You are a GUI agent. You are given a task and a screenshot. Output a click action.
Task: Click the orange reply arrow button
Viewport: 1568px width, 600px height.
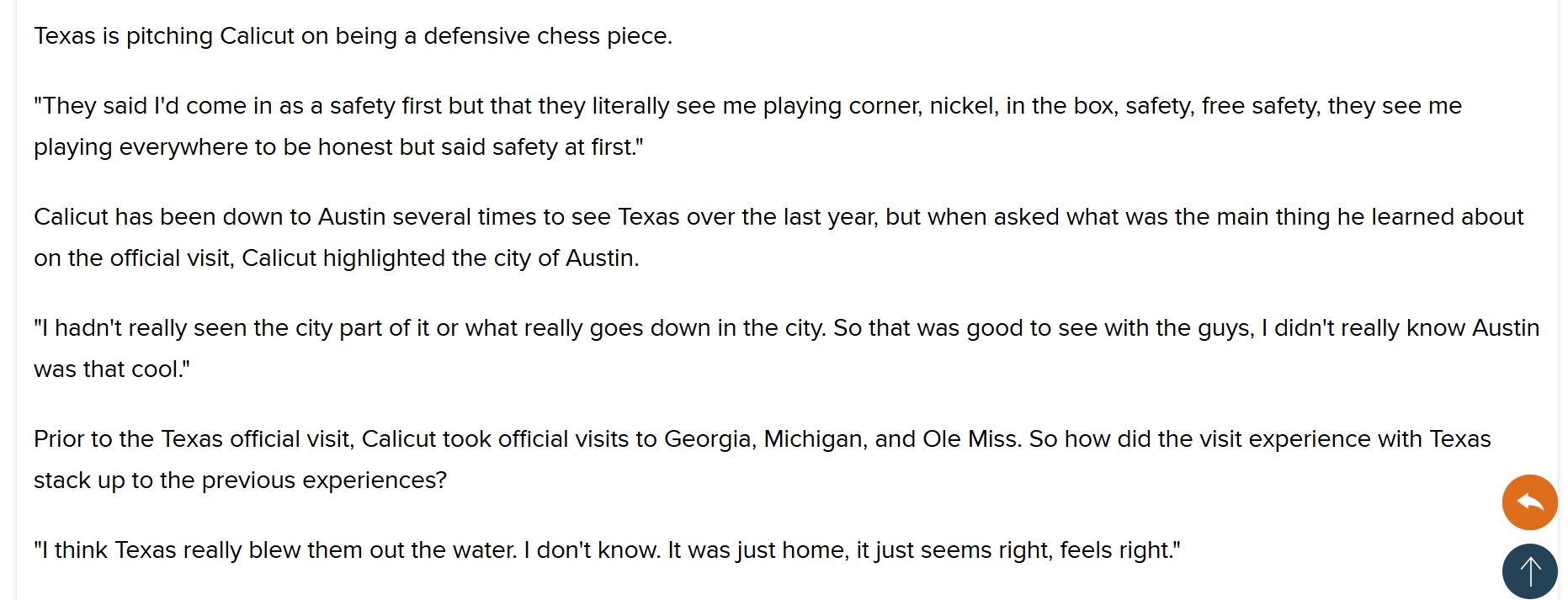pyautogui.click(x=1529, y=502)
